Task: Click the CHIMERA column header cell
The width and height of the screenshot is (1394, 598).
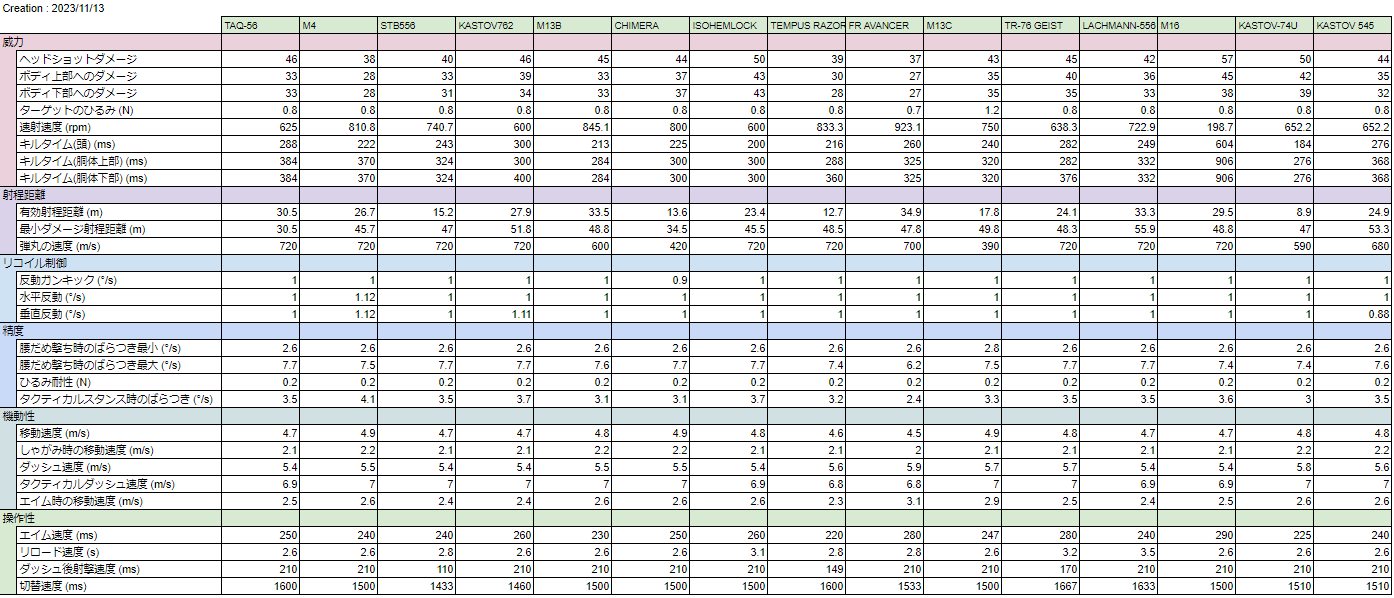Action: (650, 25)
